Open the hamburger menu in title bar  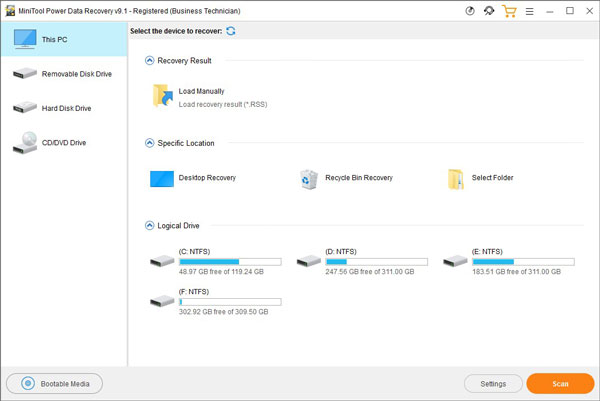pyautogui.click(x=531, y=12)
